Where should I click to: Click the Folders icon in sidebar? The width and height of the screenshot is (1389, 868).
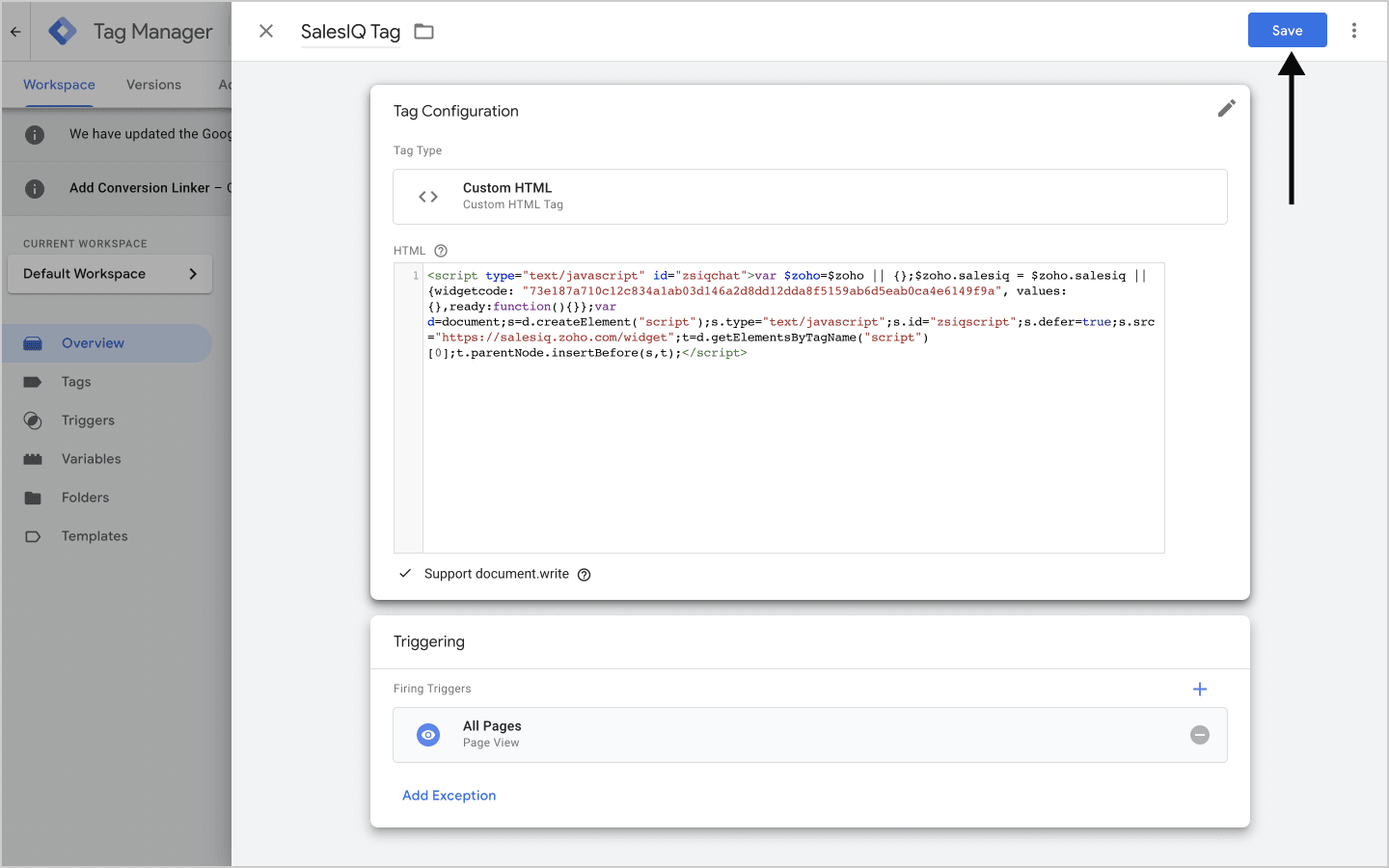33,498
